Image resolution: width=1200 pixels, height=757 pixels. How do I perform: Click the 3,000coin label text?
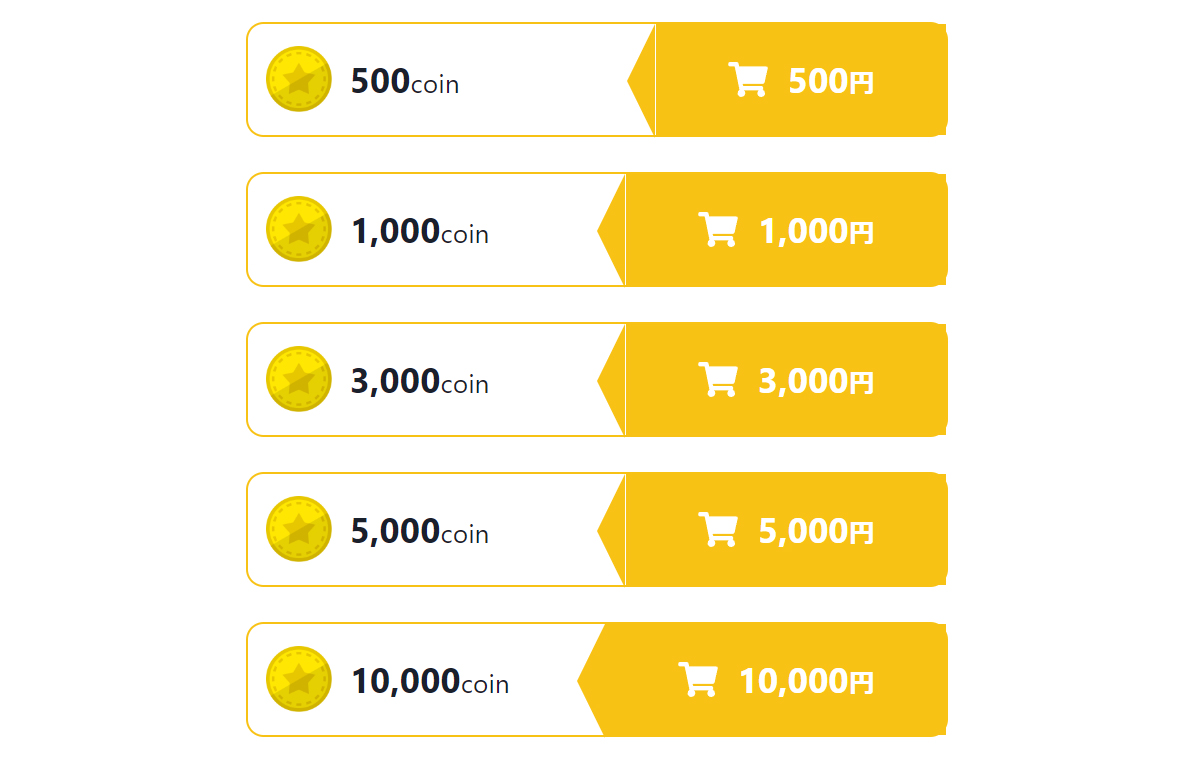tap(420, 382)
